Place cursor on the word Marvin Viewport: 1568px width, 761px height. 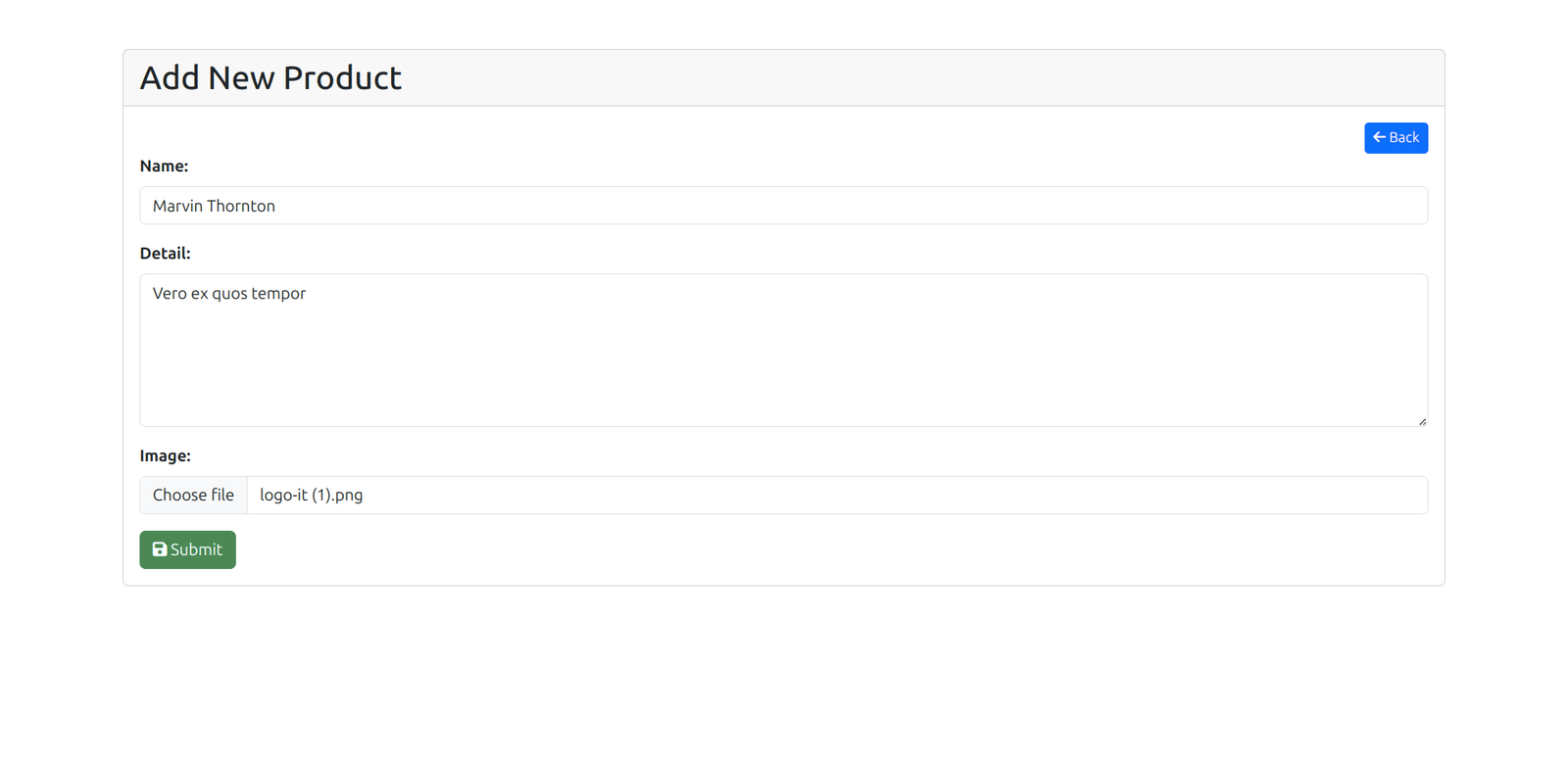click(x=177, y=206)
